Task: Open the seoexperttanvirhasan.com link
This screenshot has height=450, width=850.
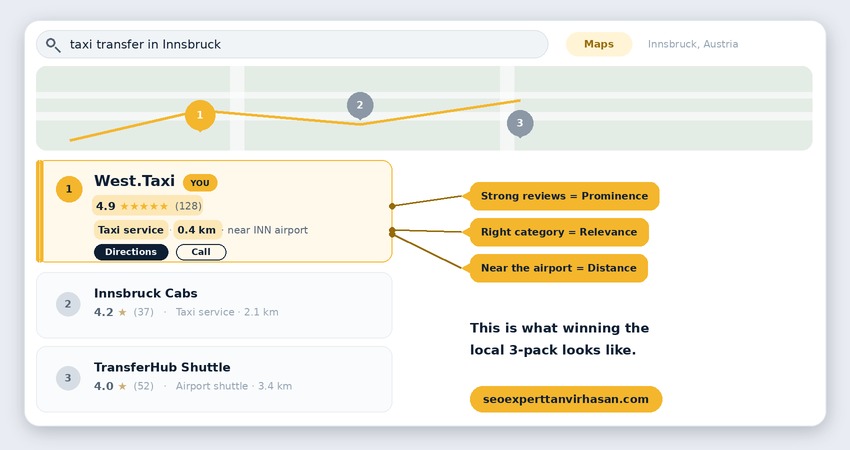Action: [566, 399]
